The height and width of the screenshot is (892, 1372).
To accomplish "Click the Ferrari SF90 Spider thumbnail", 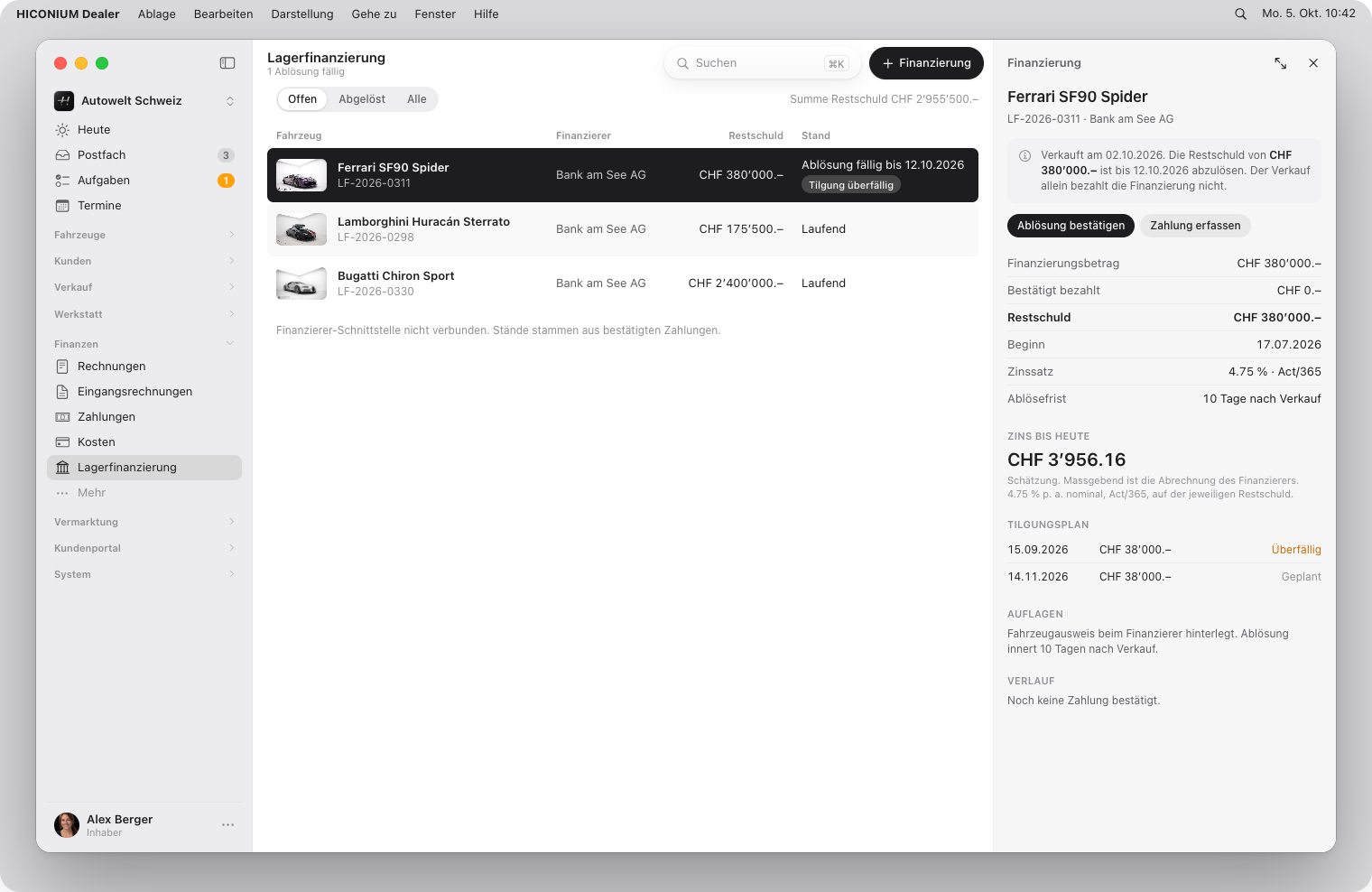I will click(x=301, y=175).
